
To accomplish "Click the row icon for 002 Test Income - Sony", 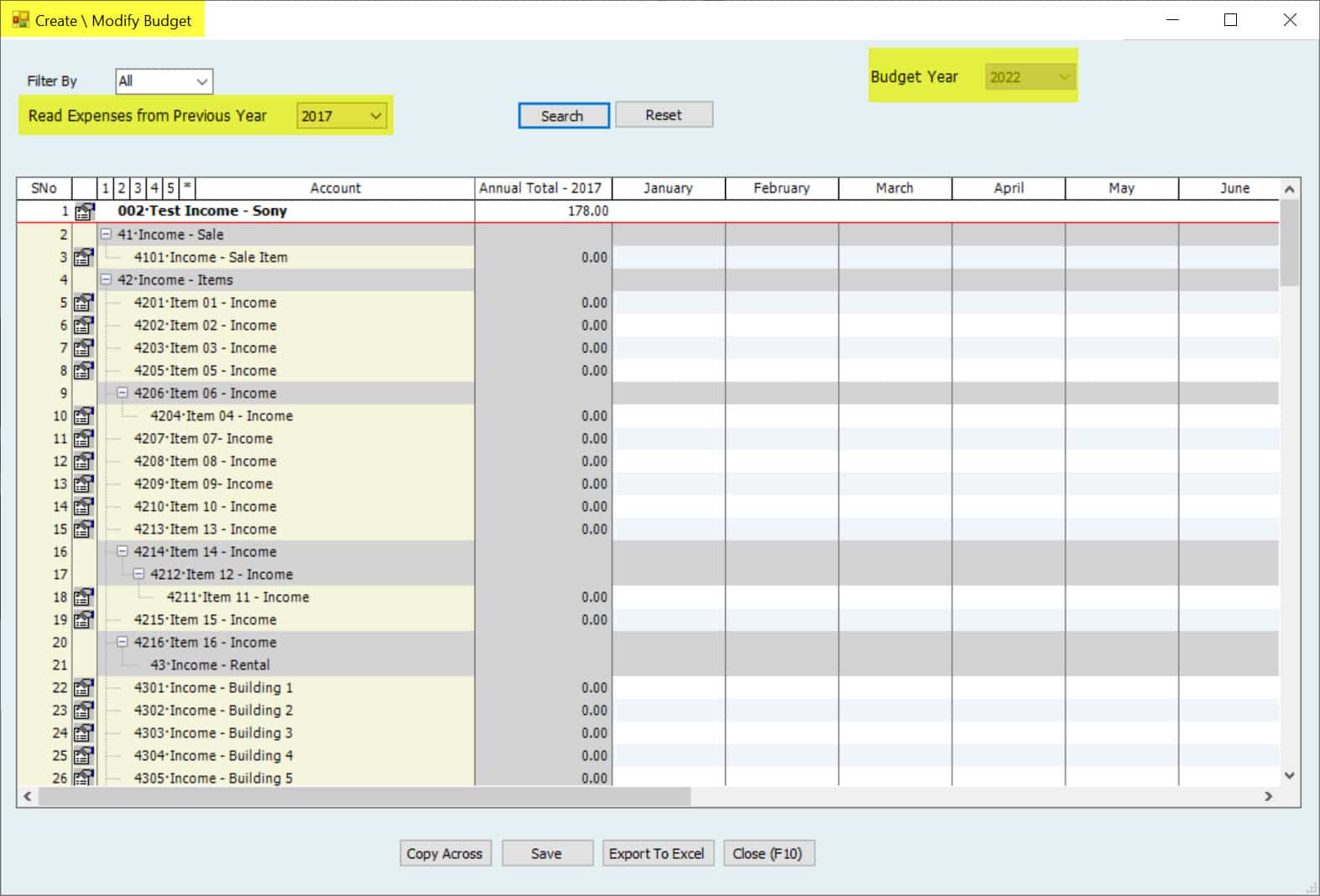I will click(x=84, y=211).
